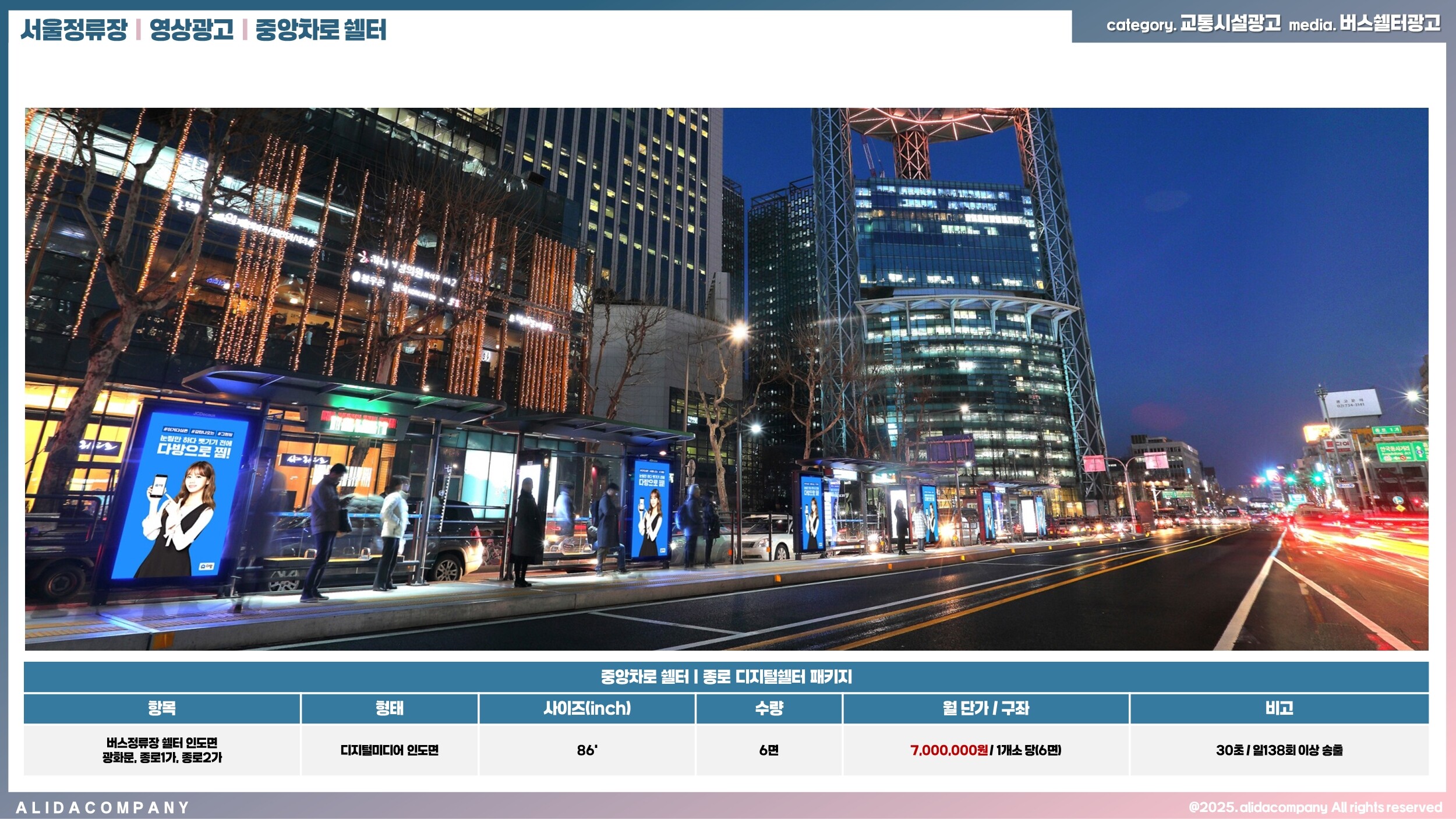Click the 비고 column header
1456x819 pixels.
[1279, 708]
